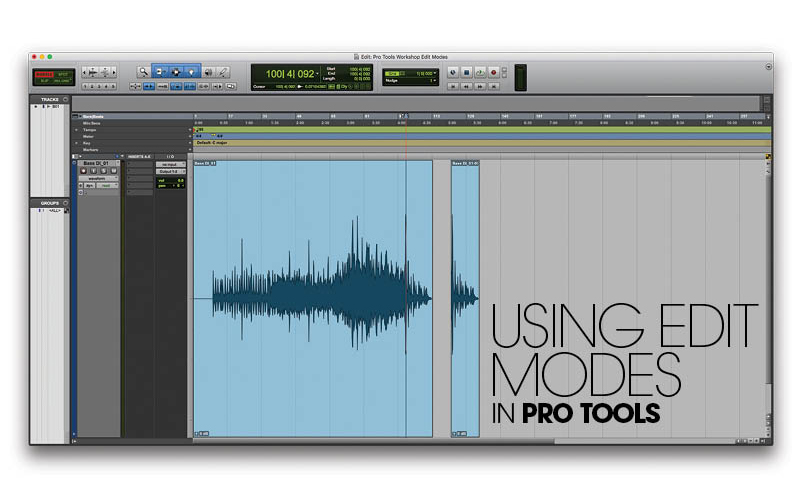
Task: Enable Shuffle edit mode
Action: [x=44, y=74]
